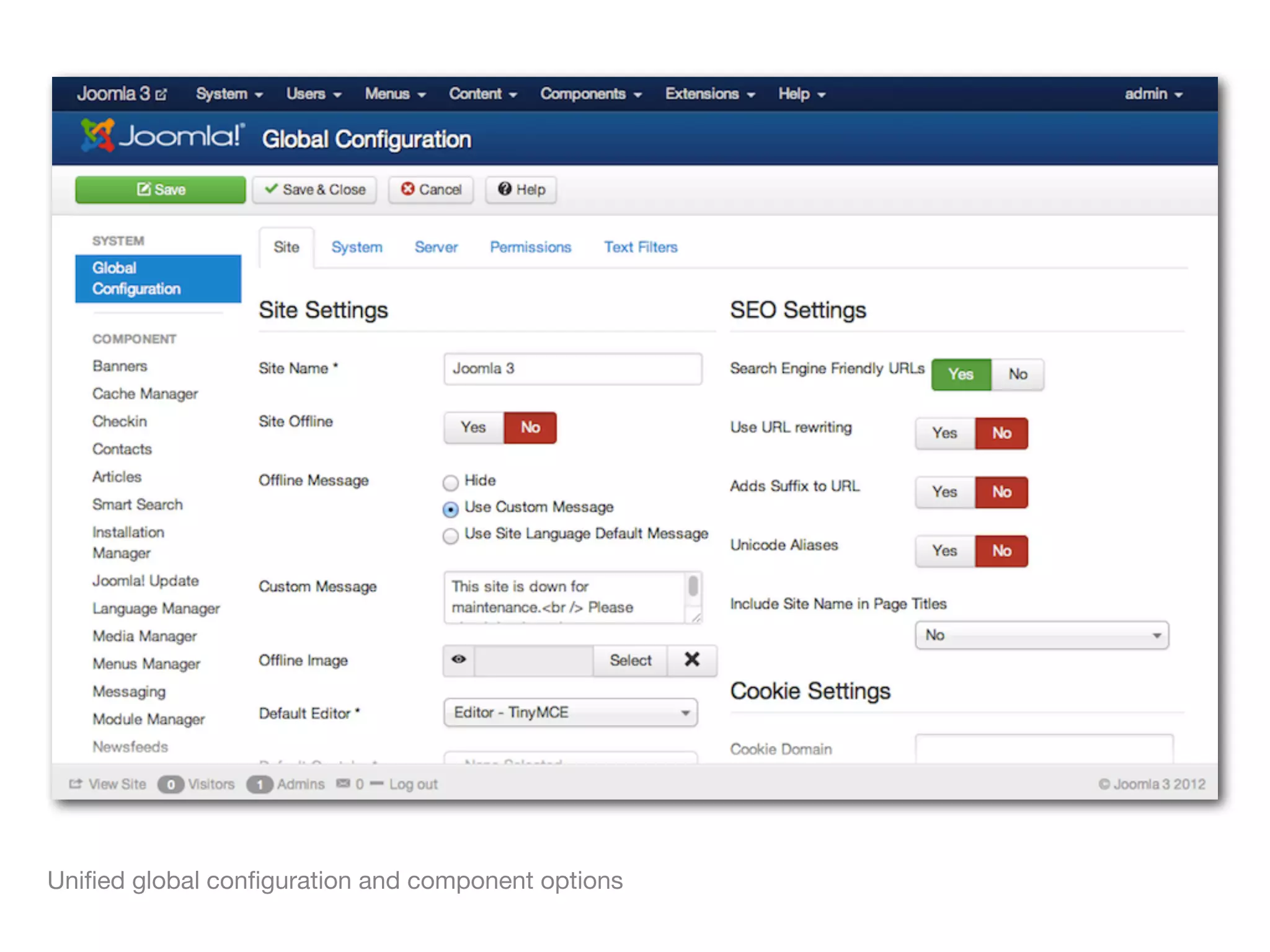
Task: Open Messaging options in sidebar
Action: tap(129, 692)
